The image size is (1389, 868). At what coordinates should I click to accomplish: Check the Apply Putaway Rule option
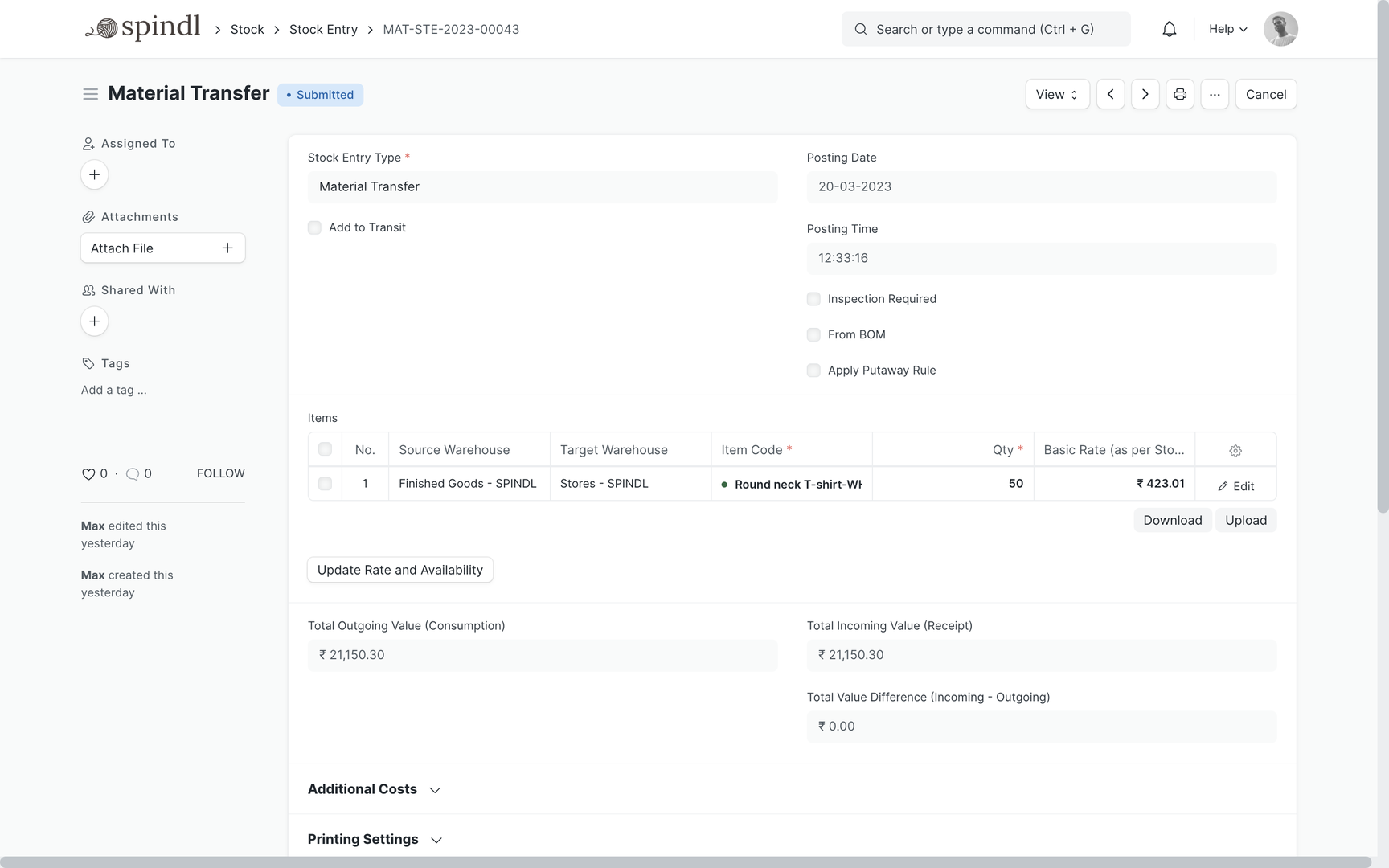(813, 371)
